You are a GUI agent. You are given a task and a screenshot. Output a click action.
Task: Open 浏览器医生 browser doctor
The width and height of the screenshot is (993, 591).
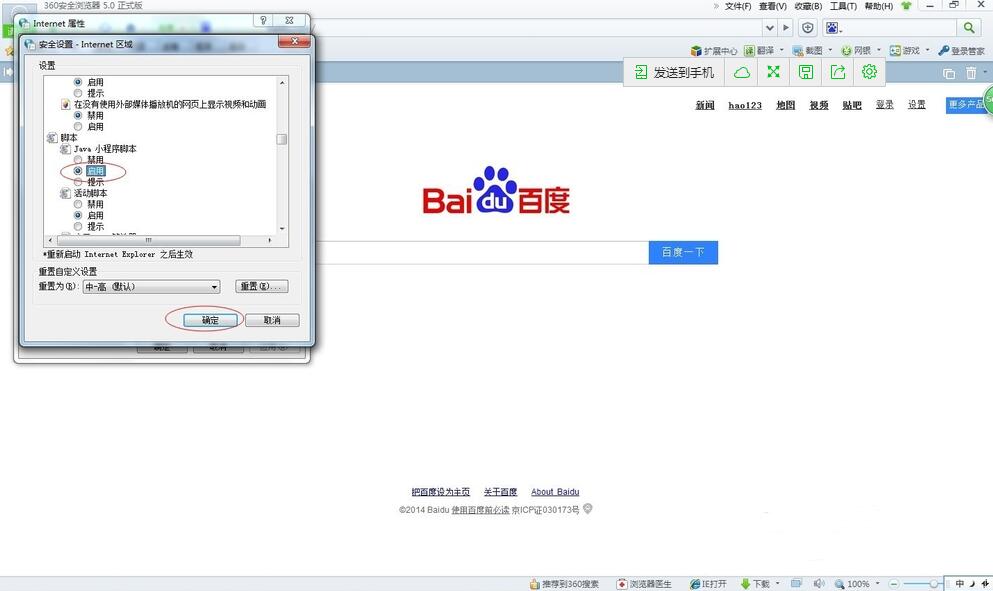click(x=644, y=584)
